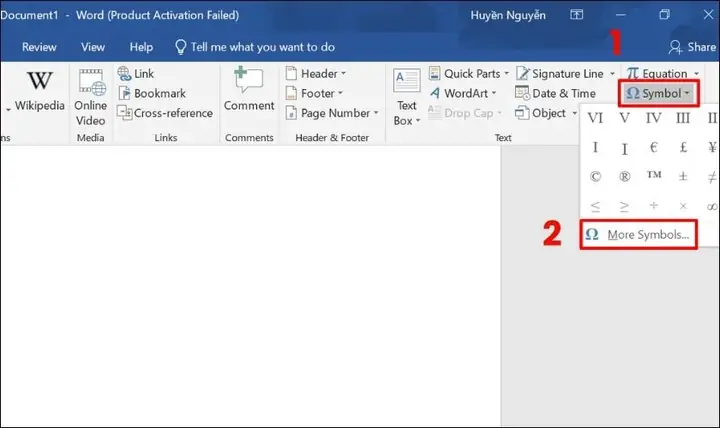
Task: Expand the Equation dropdown arrow
Action: pyautogui.click(x=697, y=73)
